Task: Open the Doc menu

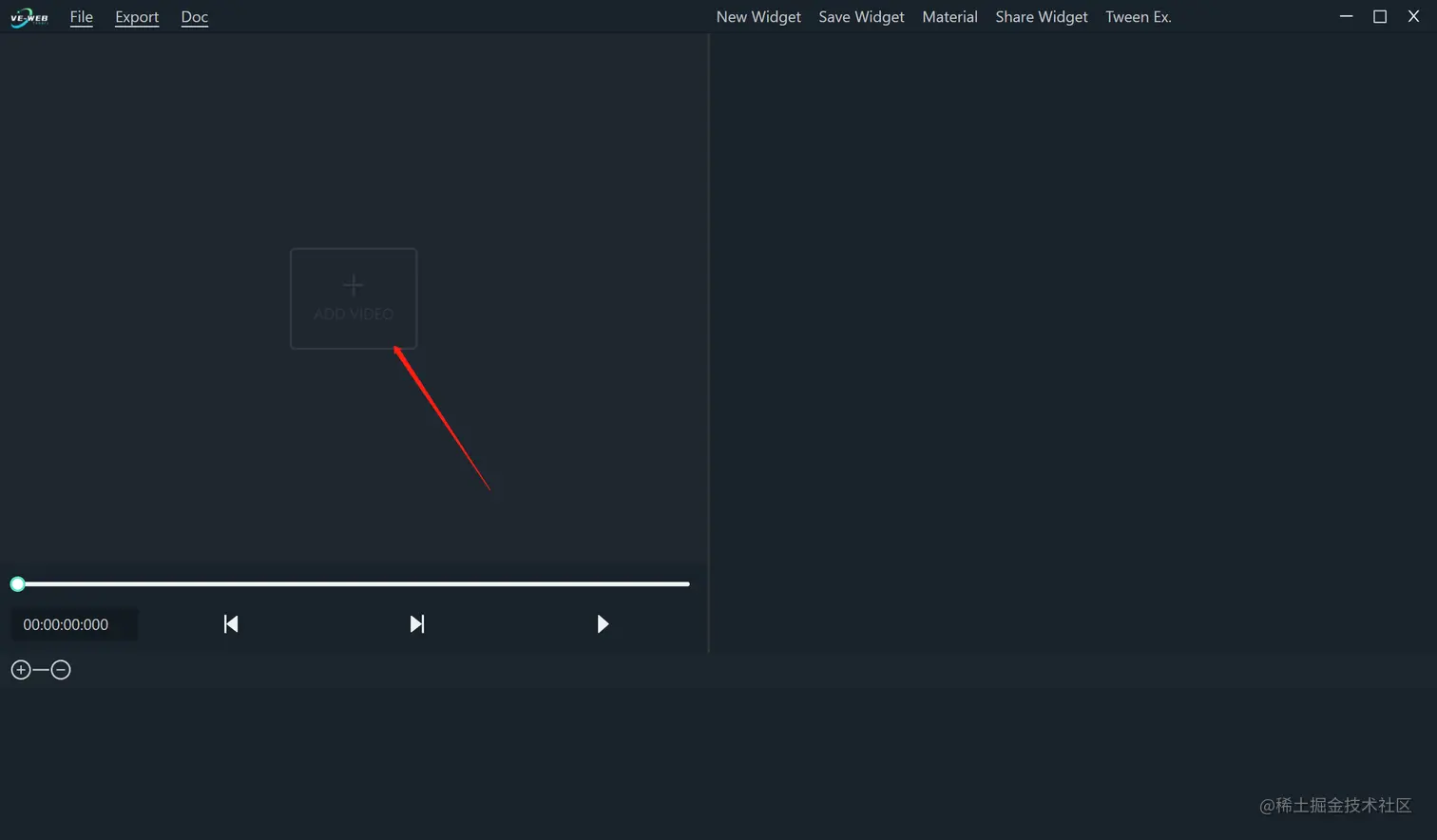Action: [195, 17]
